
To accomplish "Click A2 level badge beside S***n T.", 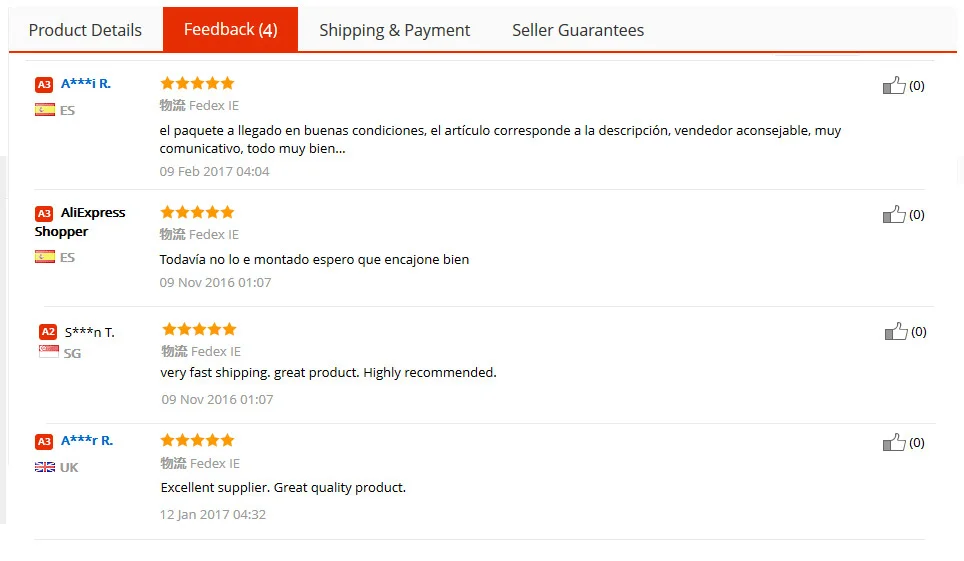I will point(48,332).
